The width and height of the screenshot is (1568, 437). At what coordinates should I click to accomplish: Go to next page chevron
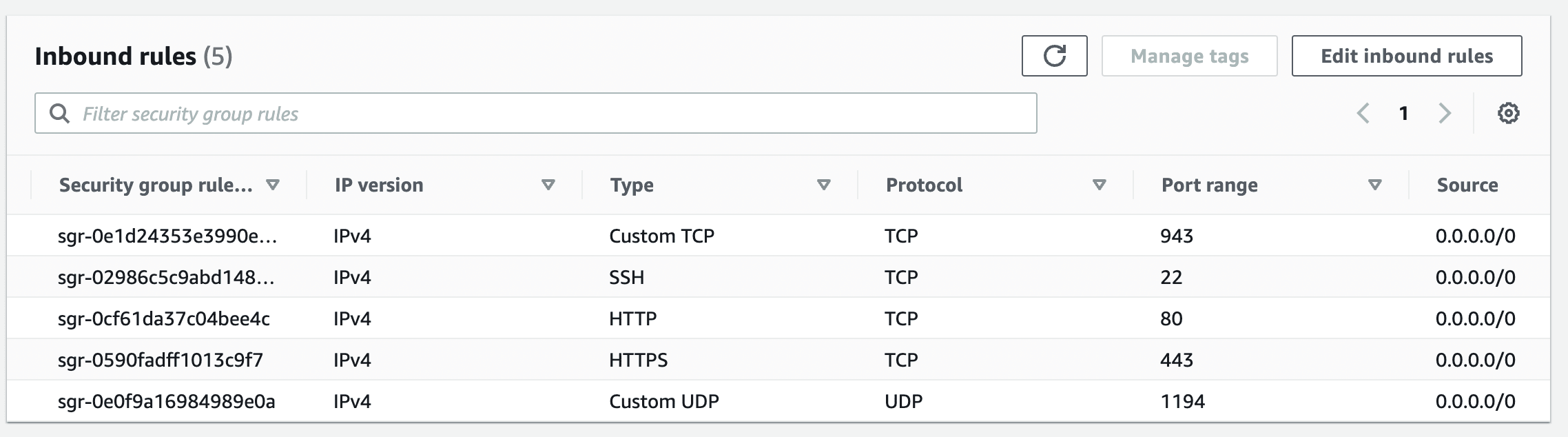(x=1445, y=113)
